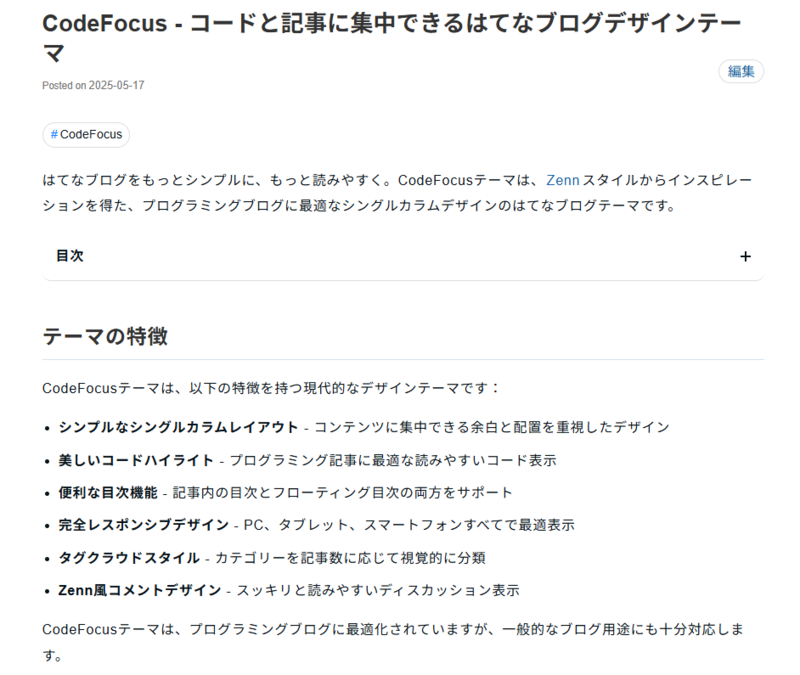This screenshot has width=800, height=675.
Task: Select the plus icon next to 目次
Action: (x=745, y=256)
